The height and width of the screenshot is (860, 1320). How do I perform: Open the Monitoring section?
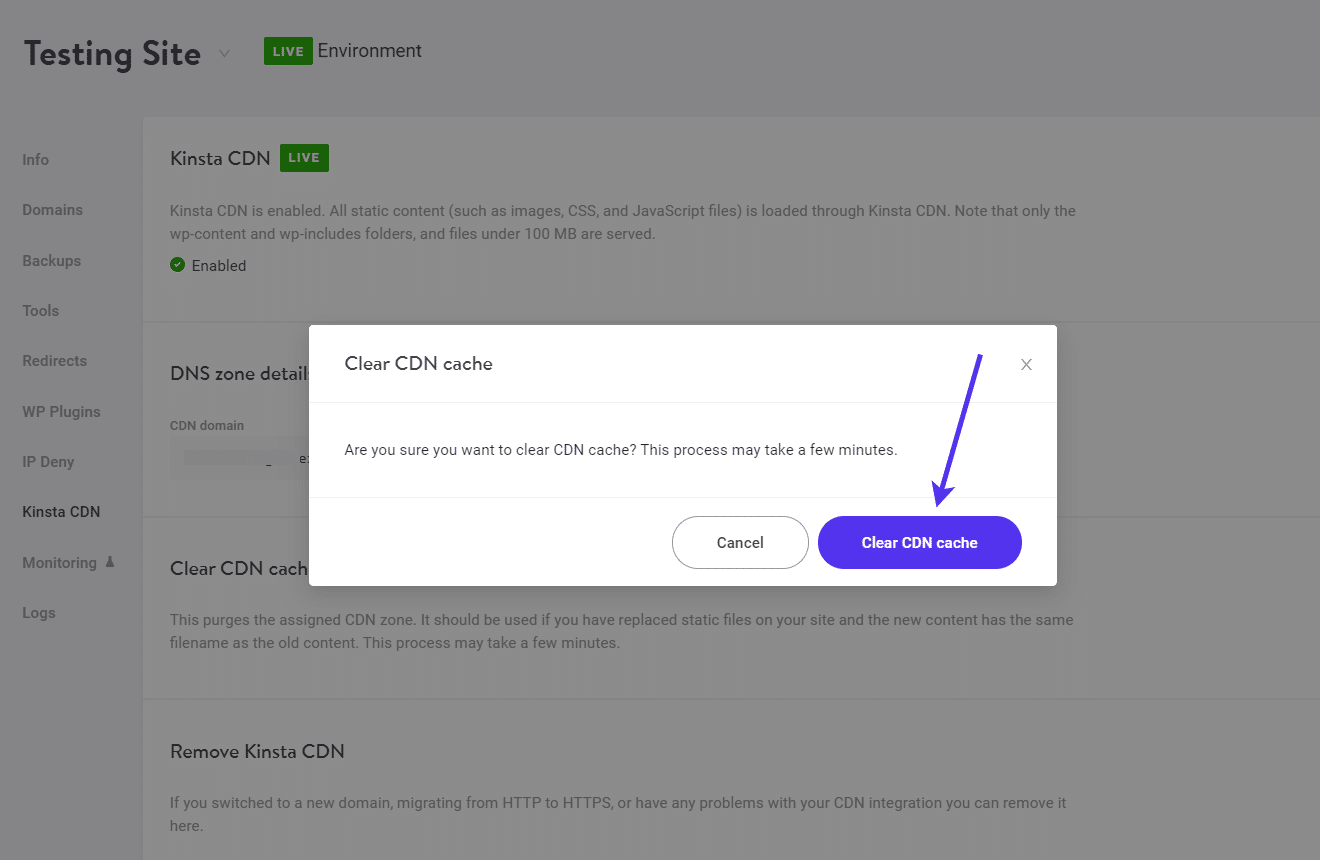coord(59,562)
